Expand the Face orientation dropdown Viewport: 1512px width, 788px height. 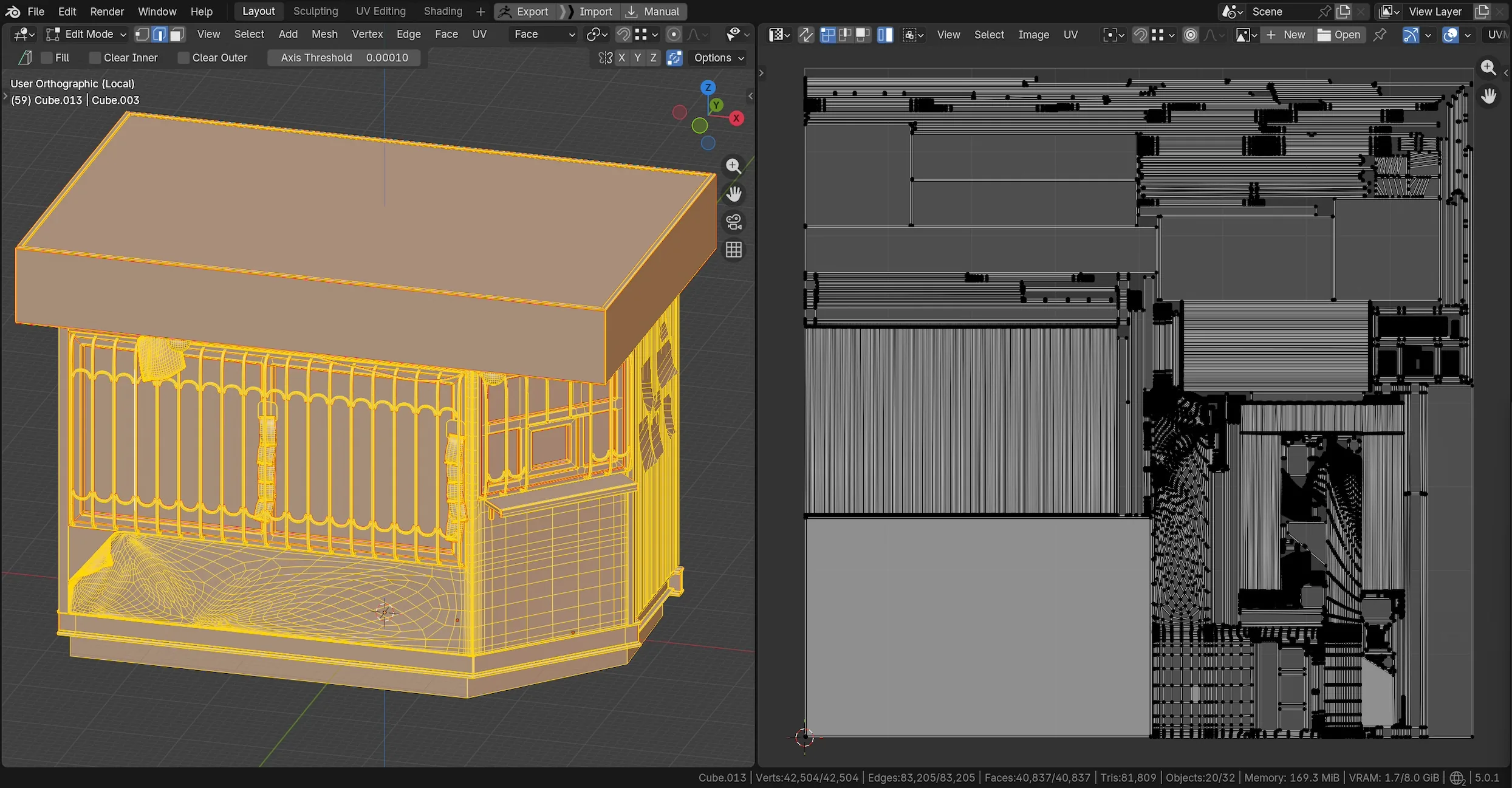pos(544,35)
